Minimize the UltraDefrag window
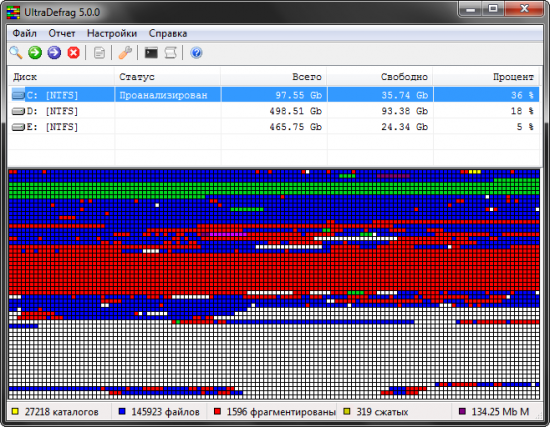Viewport: 550px width, 427px height. (x=470, y=8)
